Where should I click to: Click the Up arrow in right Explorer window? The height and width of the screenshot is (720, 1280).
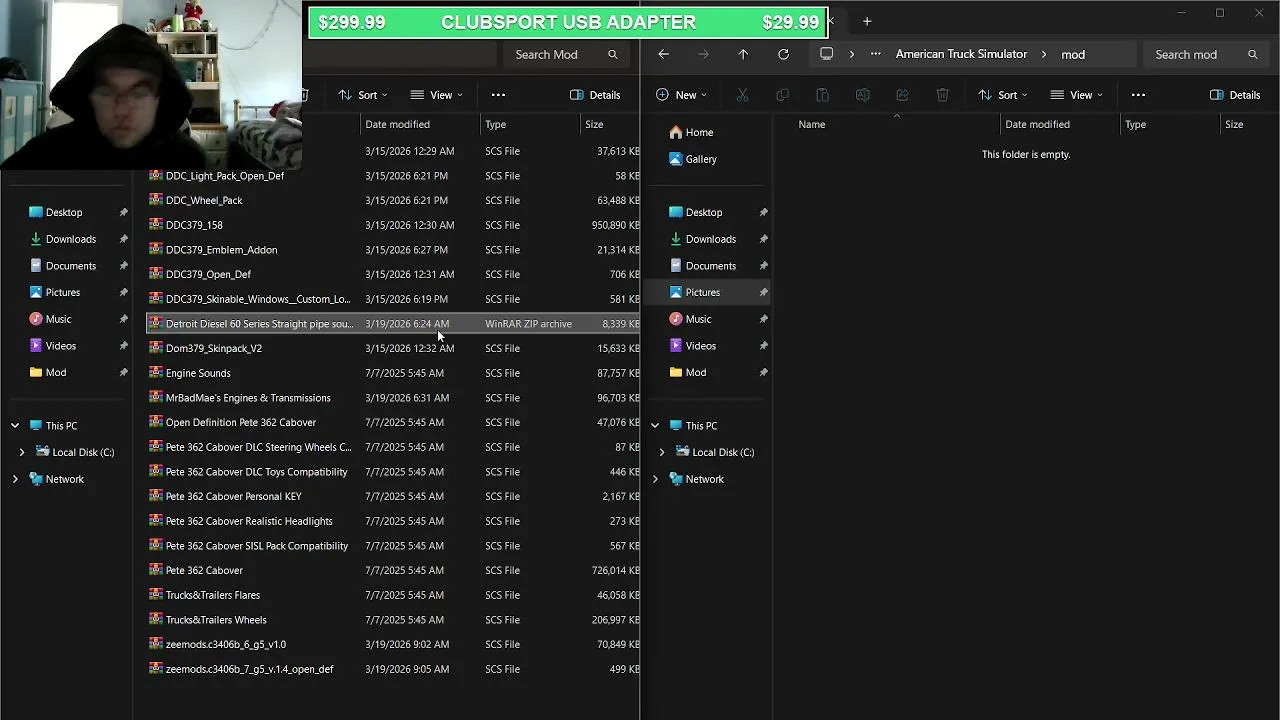pos(743,54)
